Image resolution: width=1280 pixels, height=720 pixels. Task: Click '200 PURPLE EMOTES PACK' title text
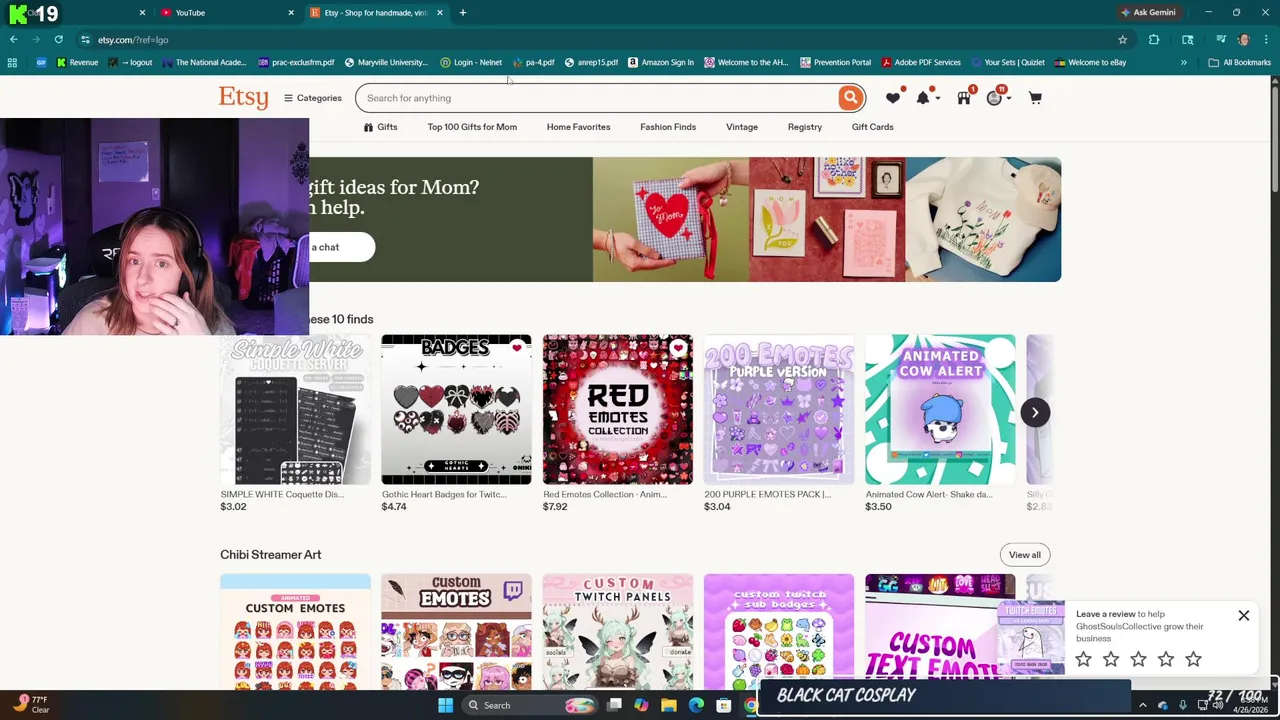tap(767, 494)
